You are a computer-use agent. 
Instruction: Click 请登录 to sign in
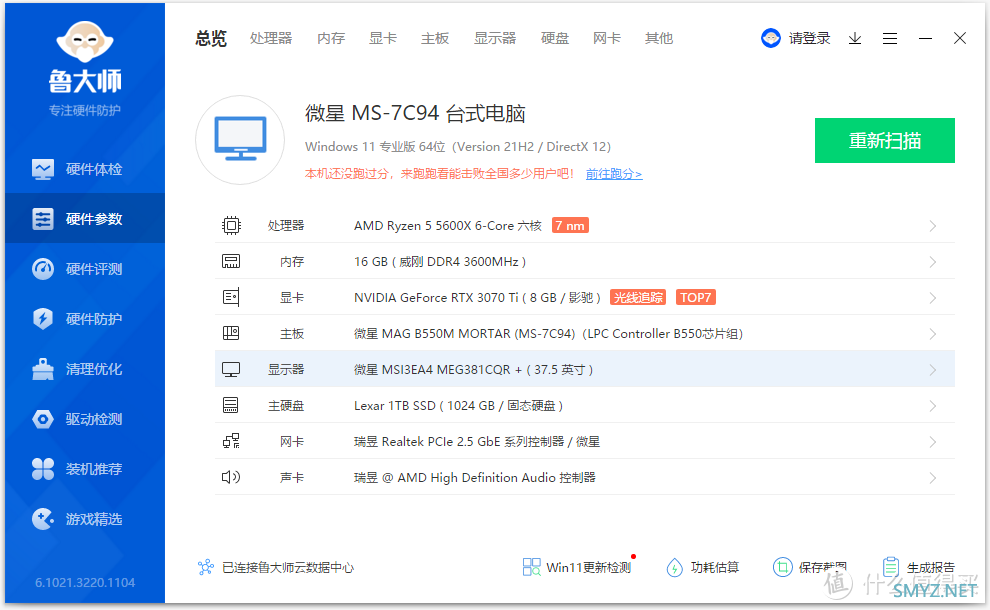pyautogui.click(x=809, y=39)
